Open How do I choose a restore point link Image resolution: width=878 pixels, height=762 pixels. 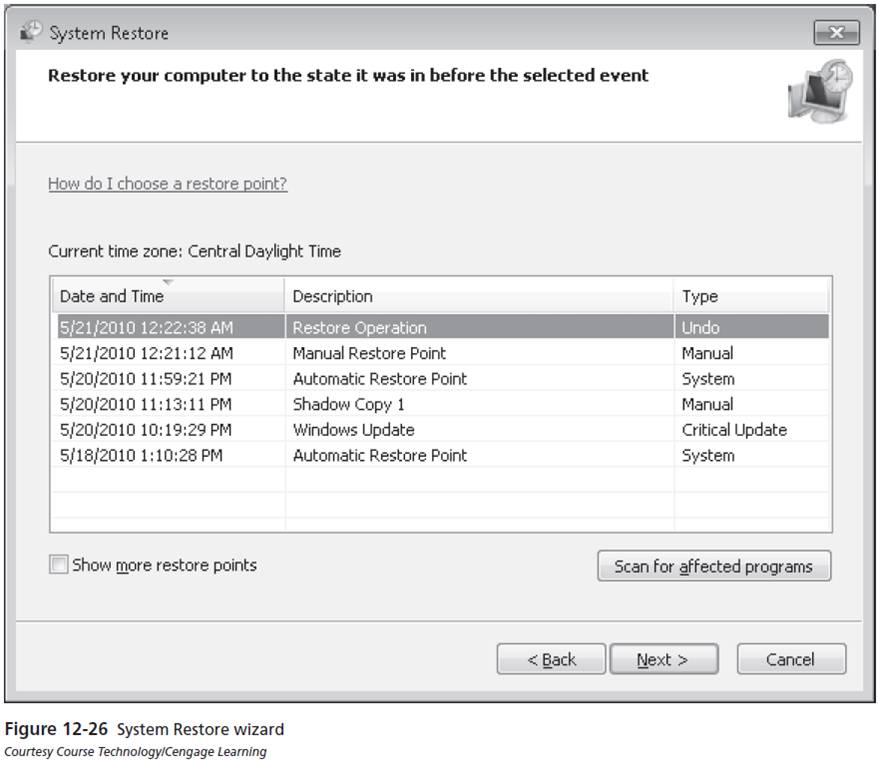click(x=167, y=184)
